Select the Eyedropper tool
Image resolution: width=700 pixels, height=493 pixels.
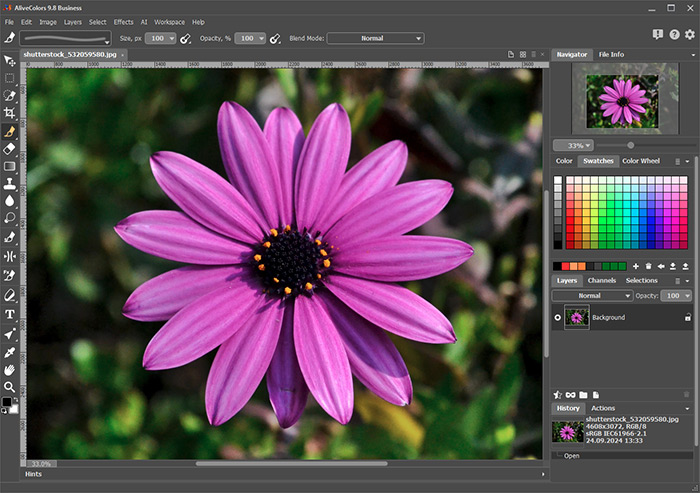coord(9,353)
